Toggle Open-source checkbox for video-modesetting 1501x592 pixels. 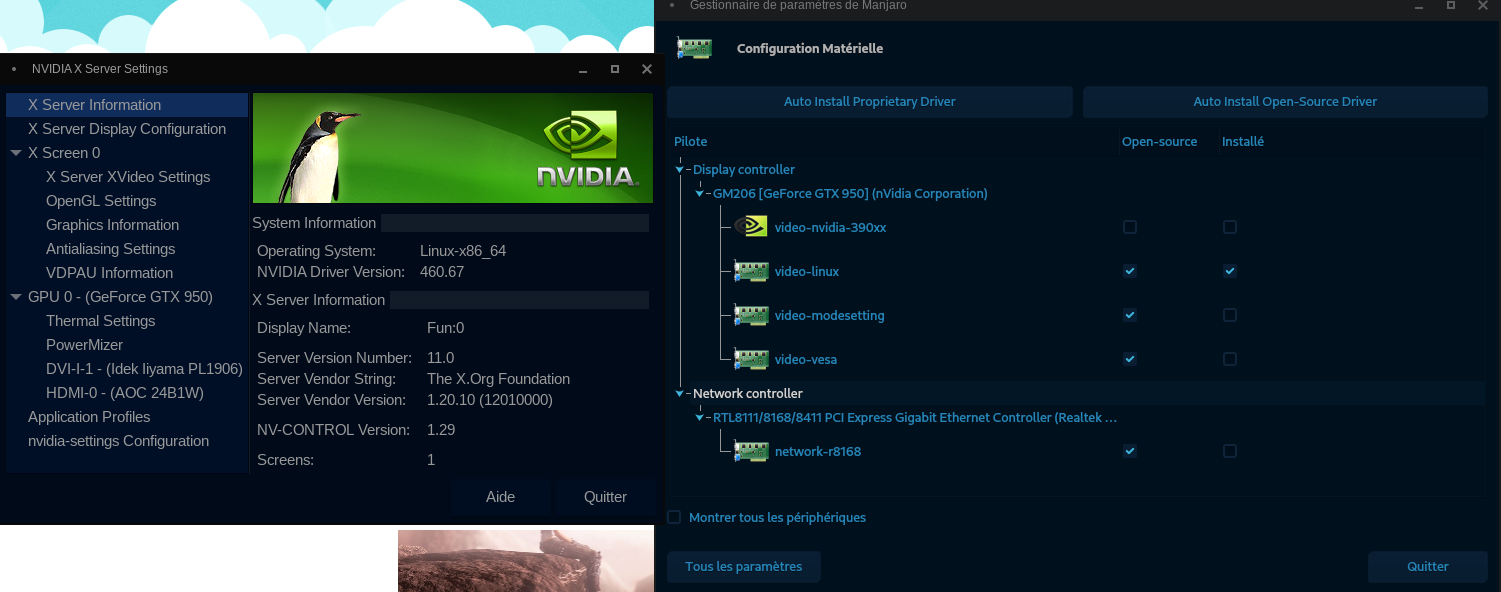[1130, 315]
